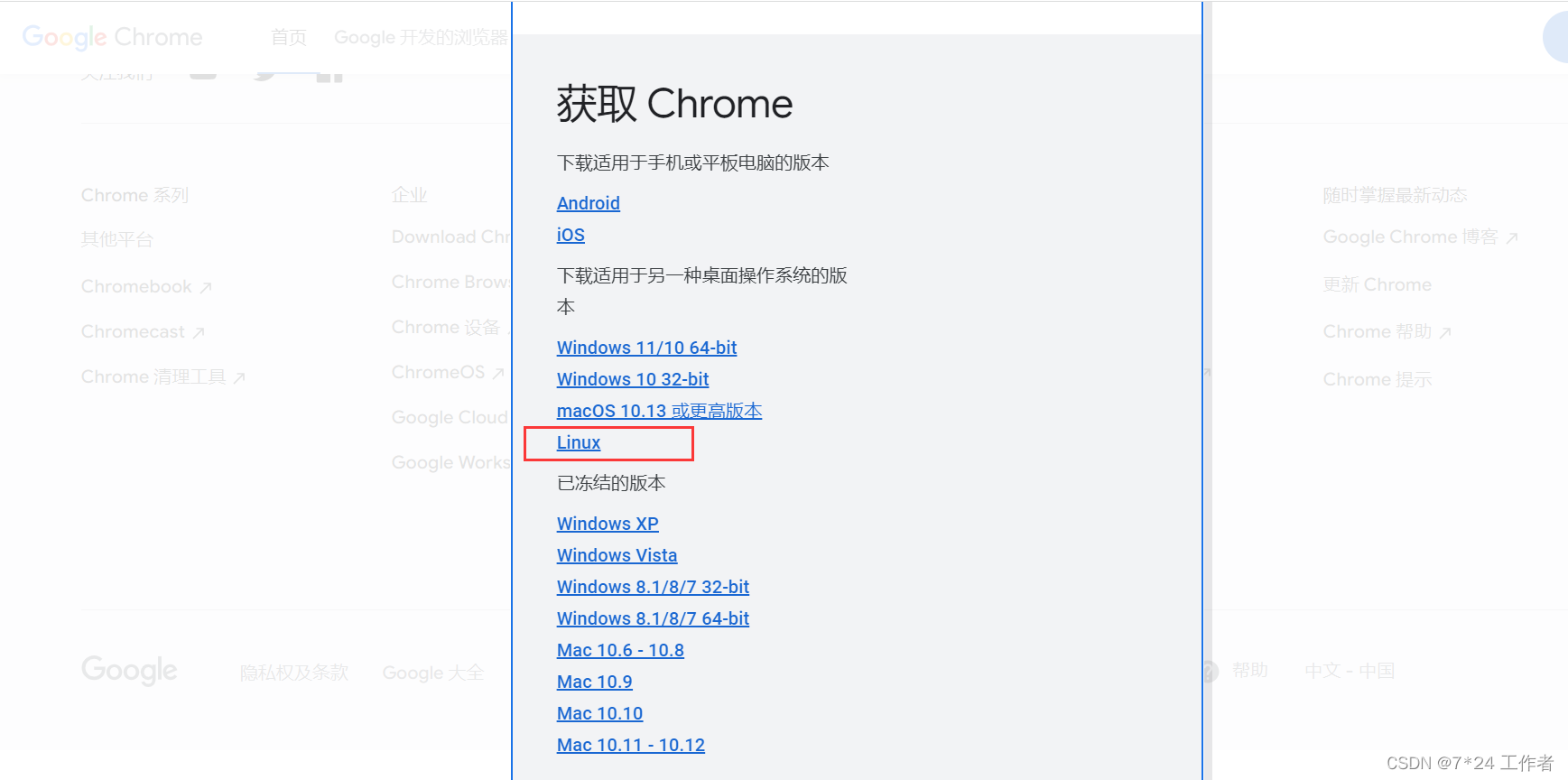Go to 首页 in the top navigation

289,37
